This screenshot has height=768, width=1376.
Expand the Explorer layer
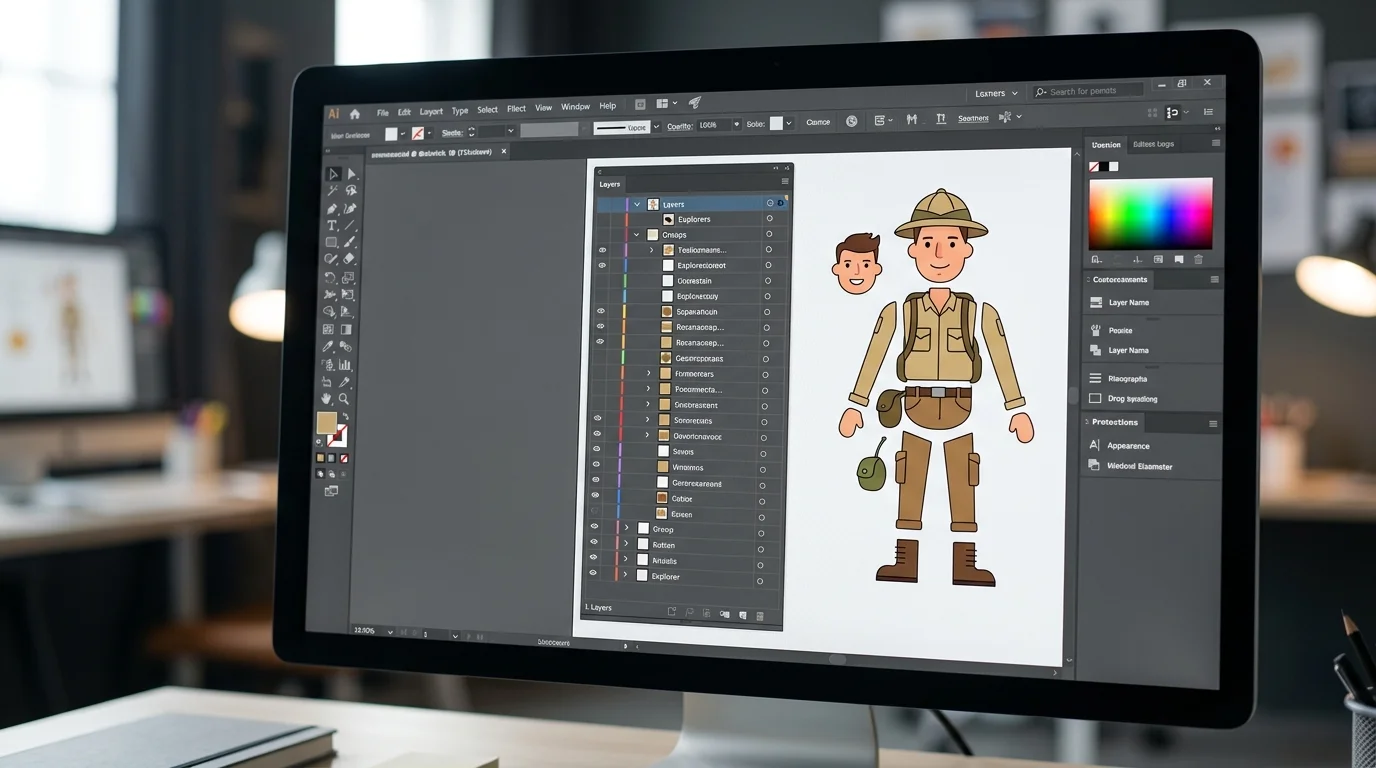tap(626, 576)
